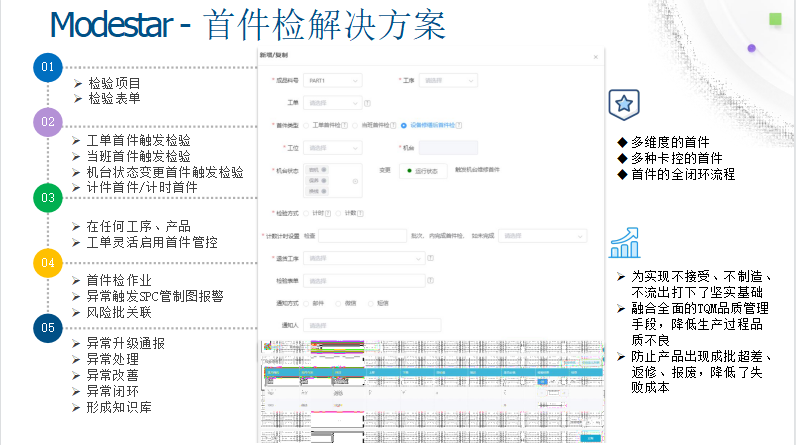796x445 pixels.
Task: Remove the 保养 tag in 机台状态 box
Action: [324, 180]
